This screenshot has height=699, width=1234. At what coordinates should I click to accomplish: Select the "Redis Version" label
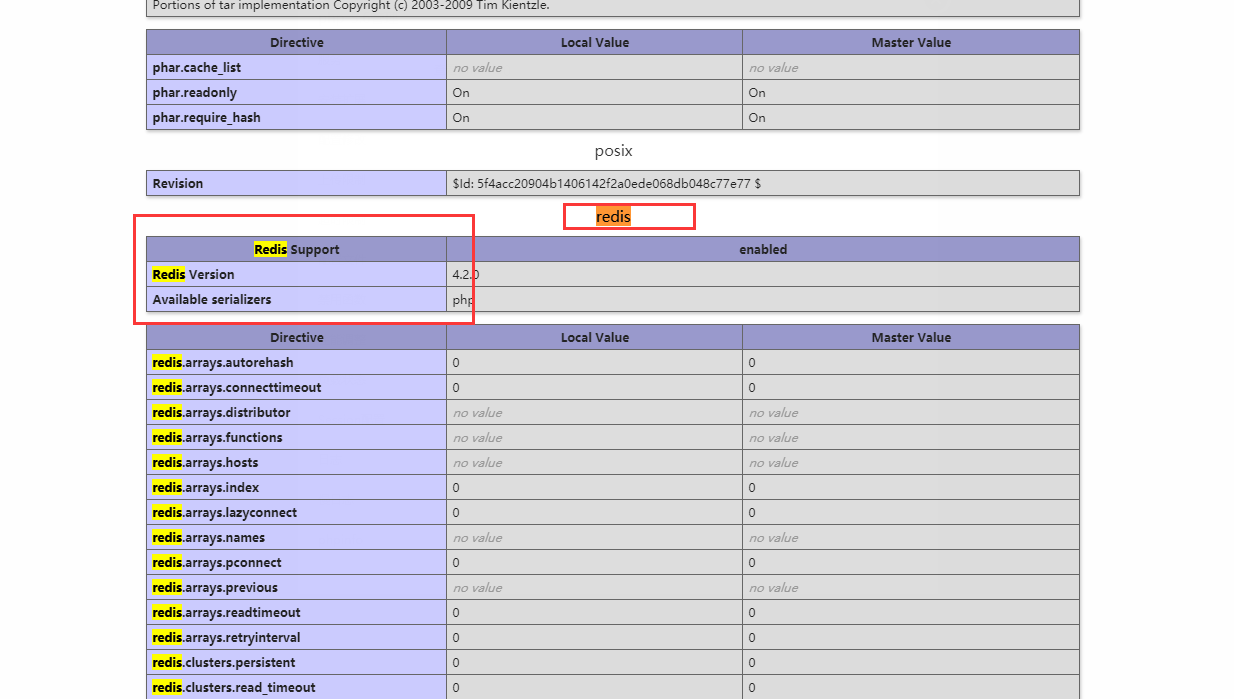[193, 275]
